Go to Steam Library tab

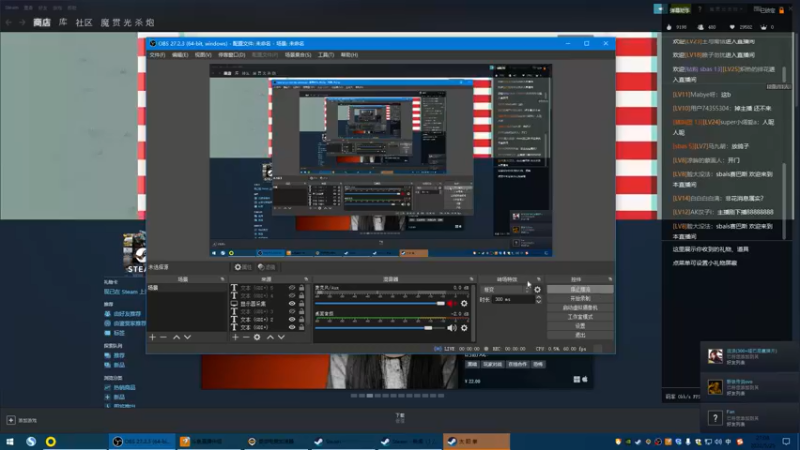[63, 22]
